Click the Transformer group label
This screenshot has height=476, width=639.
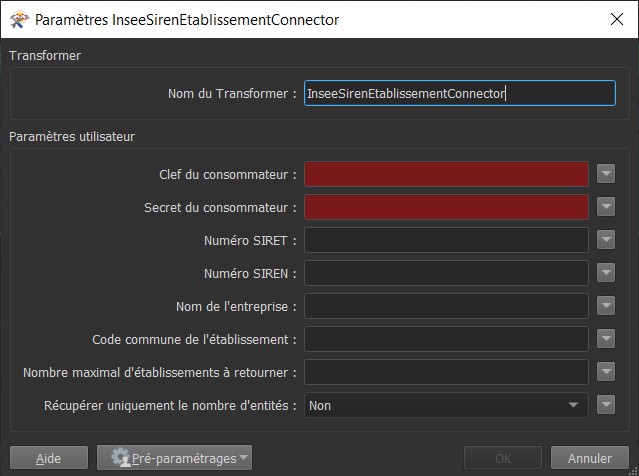pyautogui.click(x=45, y=56)
